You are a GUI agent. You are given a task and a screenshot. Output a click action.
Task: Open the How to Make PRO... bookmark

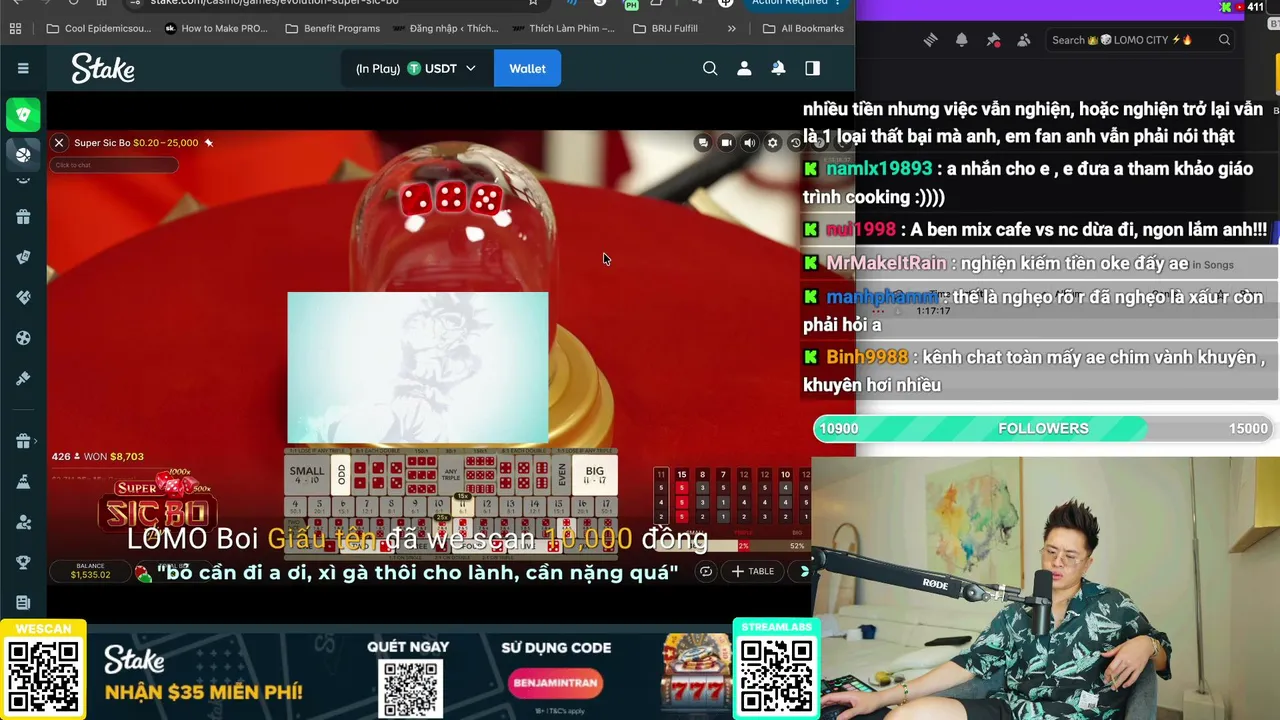216,28
